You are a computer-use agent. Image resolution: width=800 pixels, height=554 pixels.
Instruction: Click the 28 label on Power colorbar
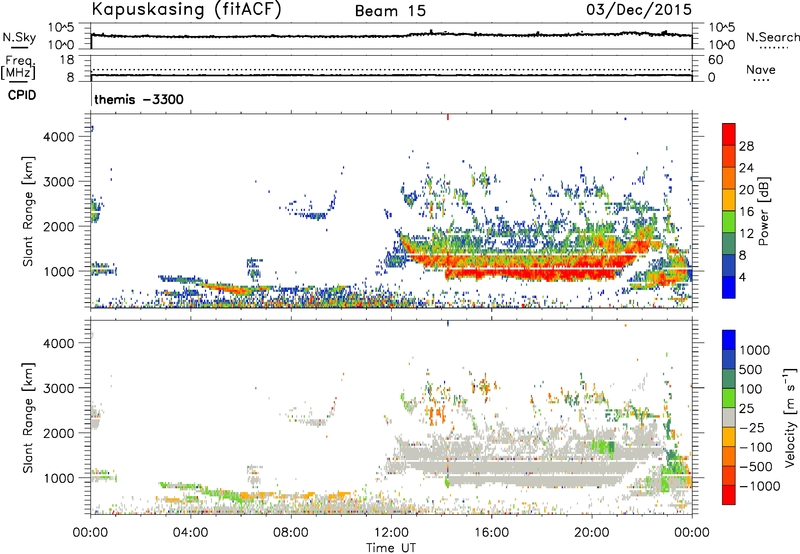pos(746,146)
